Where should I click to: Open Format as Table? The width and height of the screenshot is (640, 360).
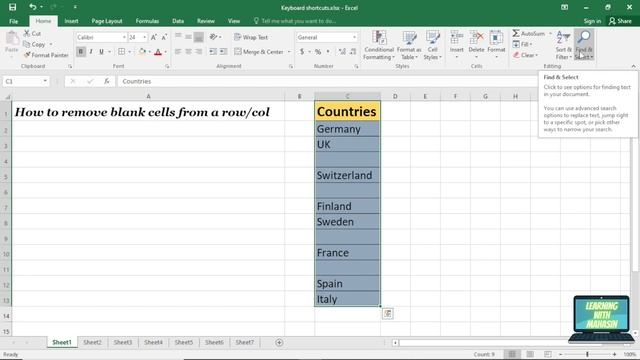click(409, 45)
